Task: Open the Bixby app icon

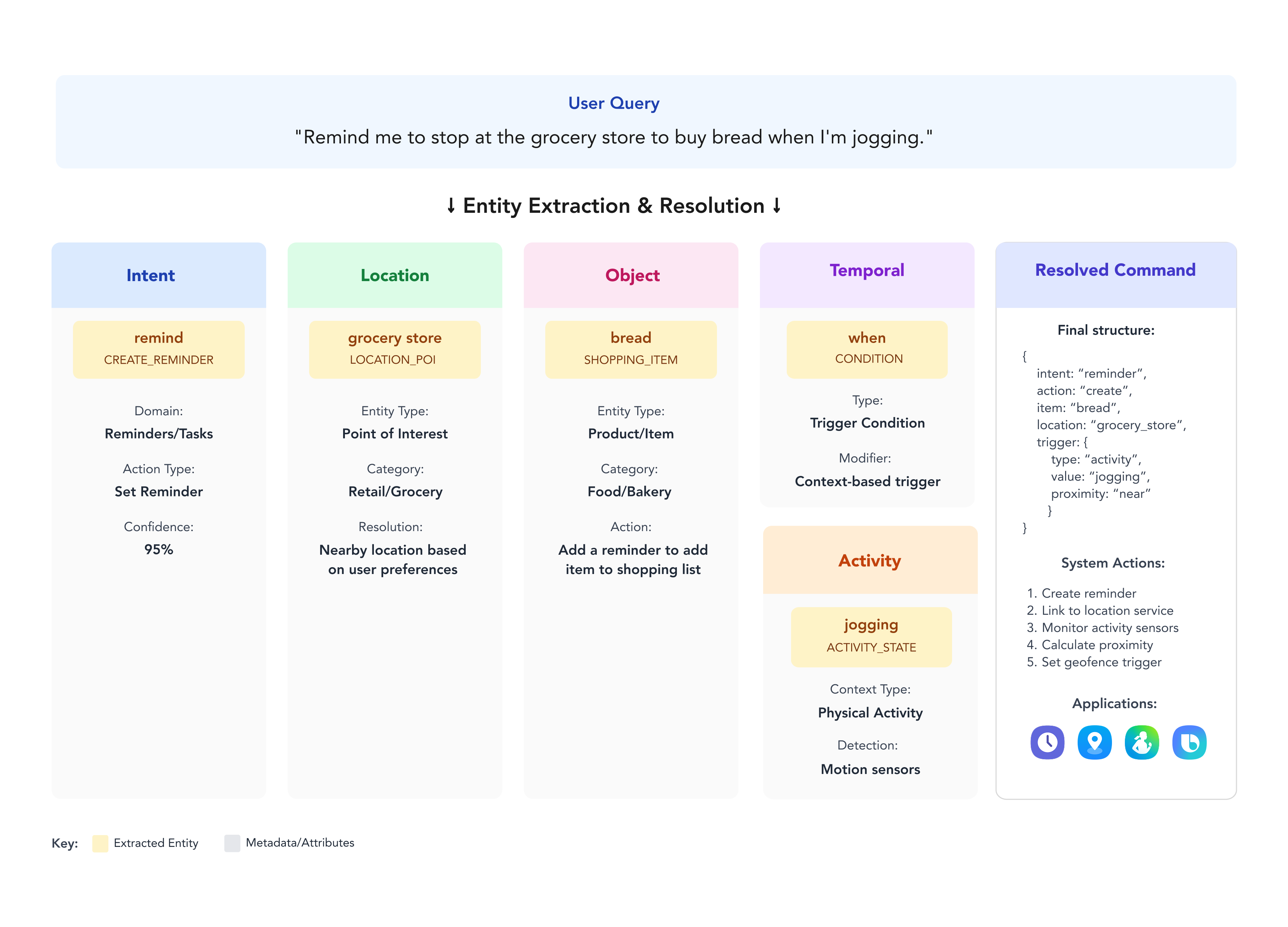Action: pos(1189,742)
